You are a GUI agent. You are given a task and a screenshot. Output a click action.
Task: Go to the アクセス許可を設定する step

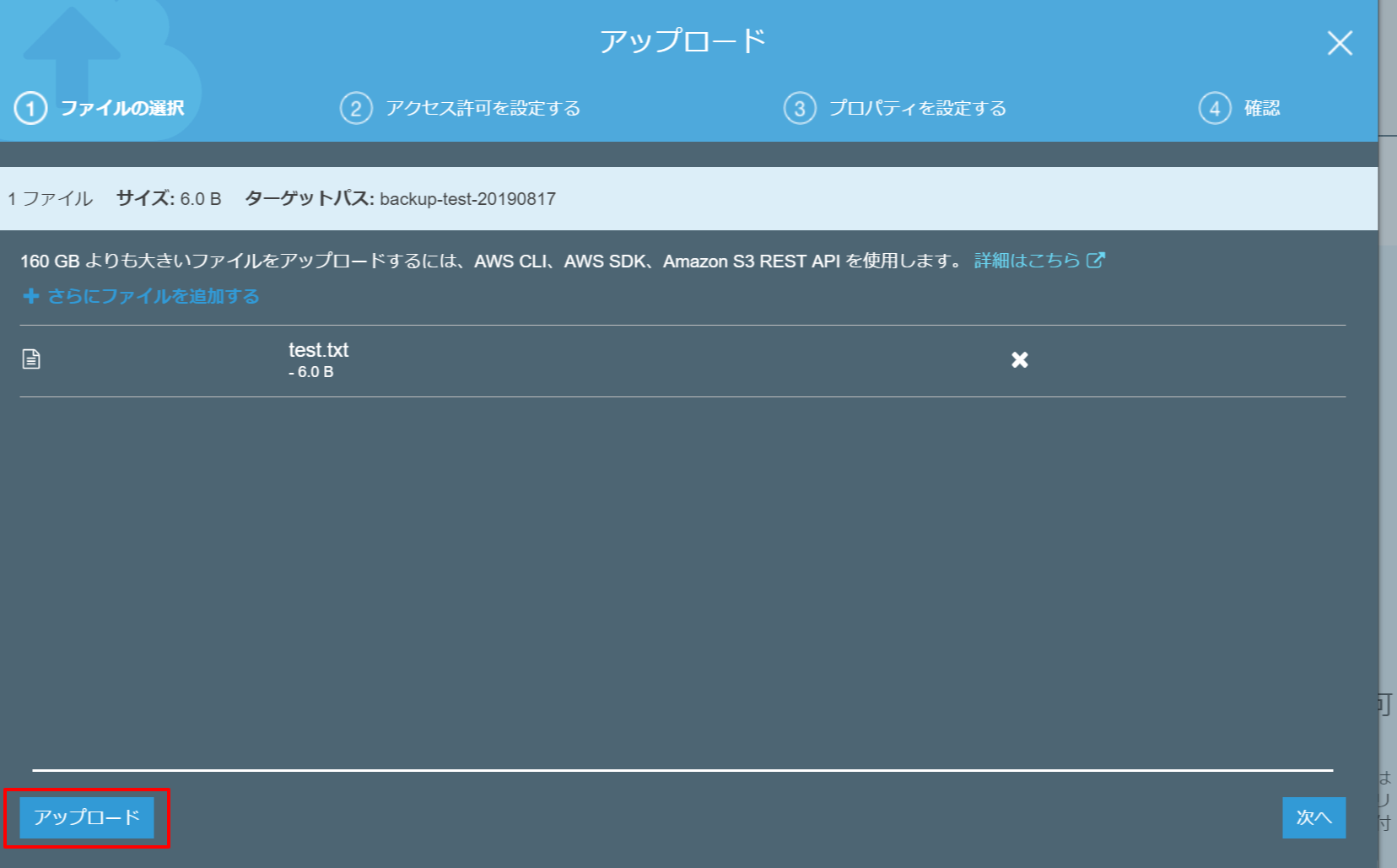click(x=483, y=109)
